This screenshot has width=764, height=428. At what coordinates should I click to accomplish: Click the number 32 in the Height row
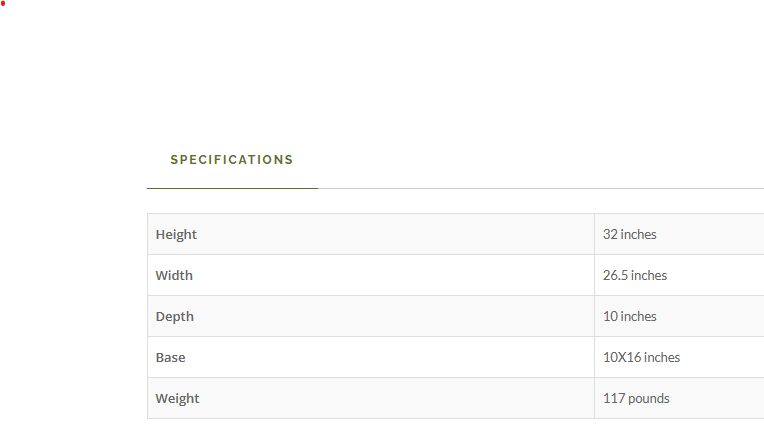[x=610, y=234]
